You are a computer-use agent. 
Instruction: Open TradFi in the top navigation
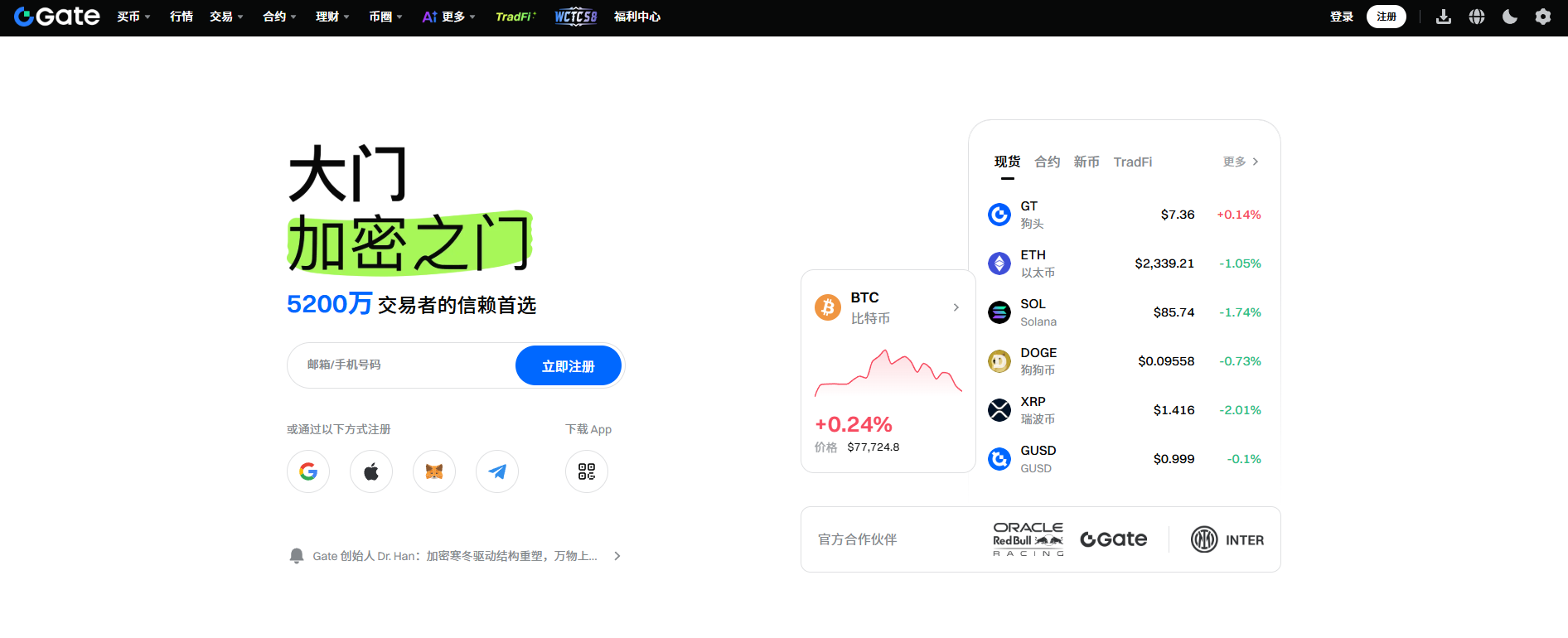515,17
